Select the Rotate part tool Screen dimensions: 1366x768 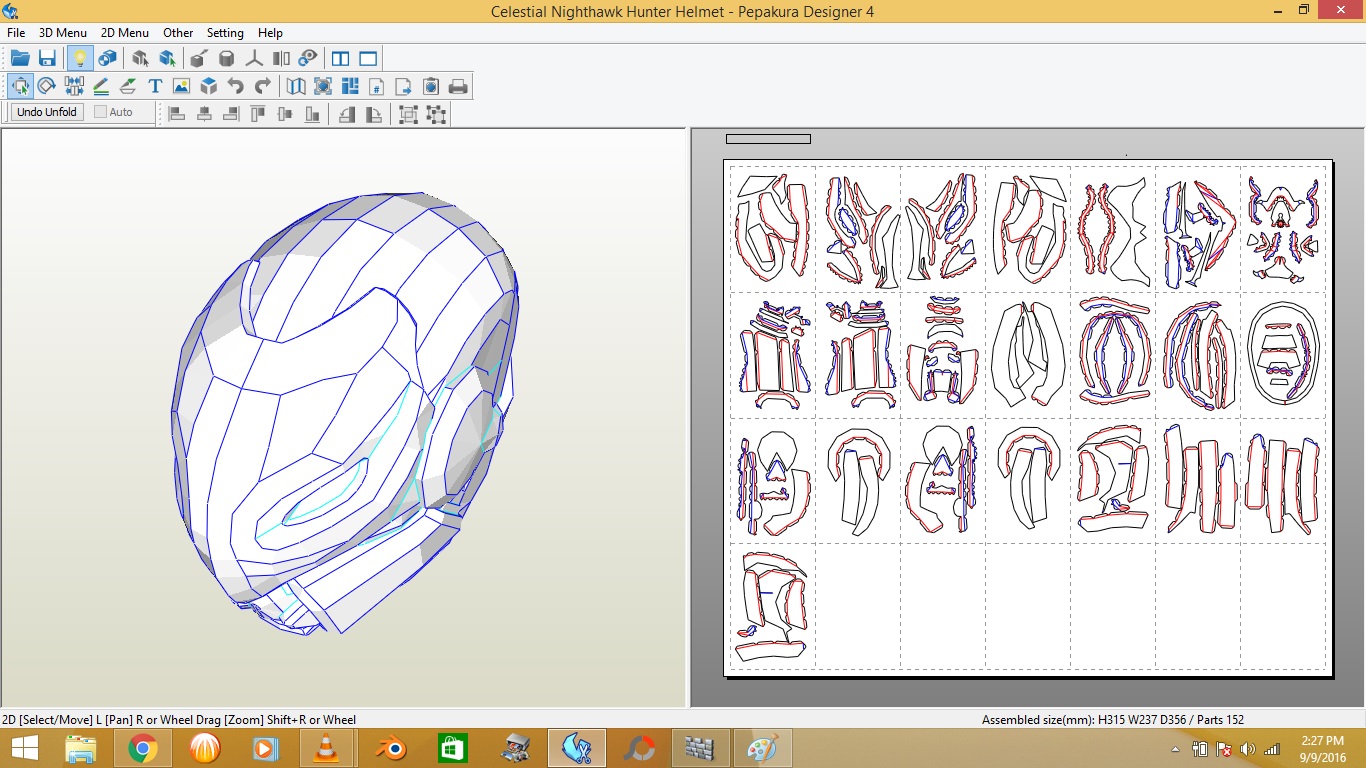(46, 87)
